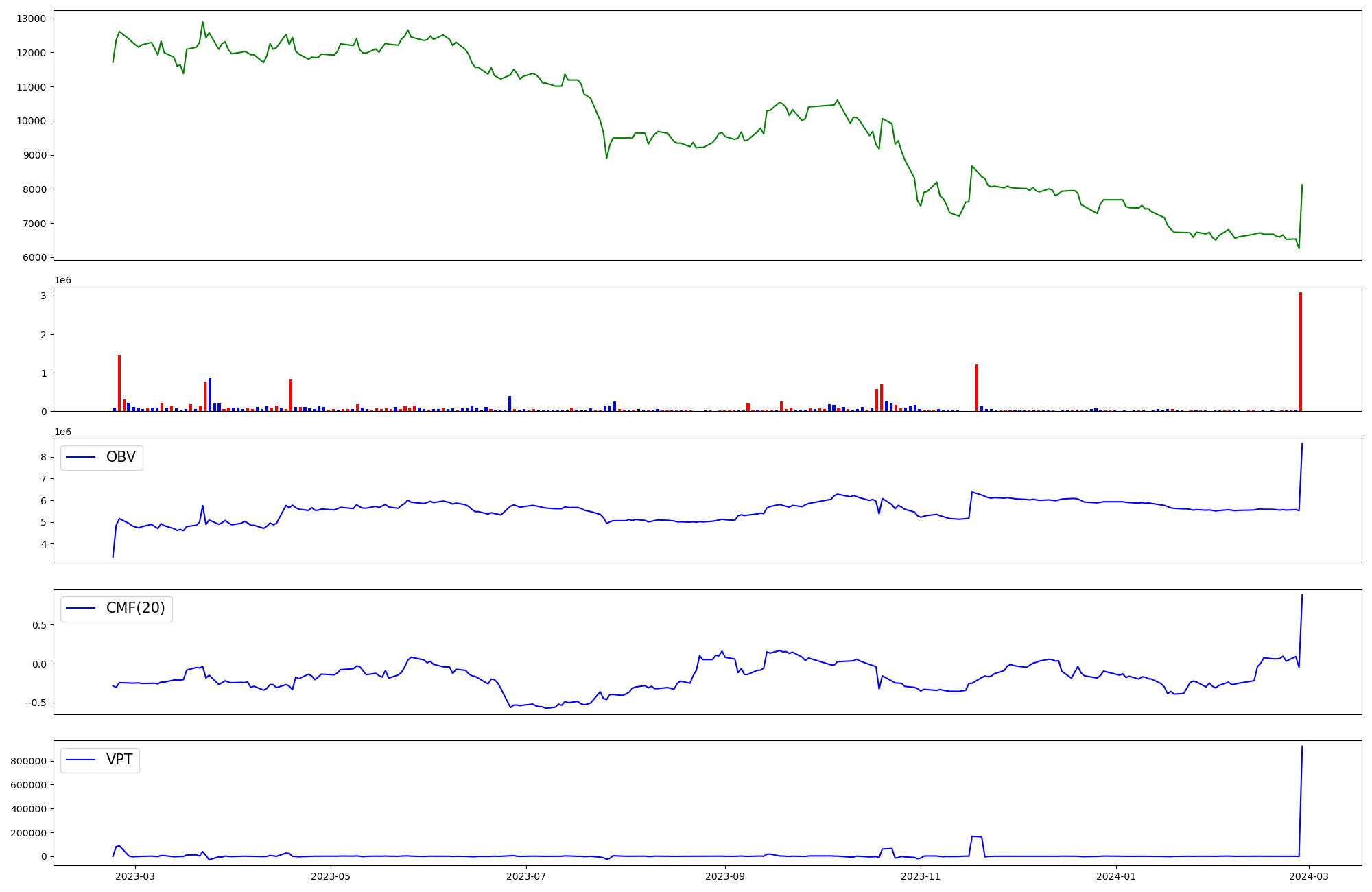The height and width of the screenshot is (892, 1372).
Task: Click the tallest red volume bar at far right
Action: [1300, 351]
